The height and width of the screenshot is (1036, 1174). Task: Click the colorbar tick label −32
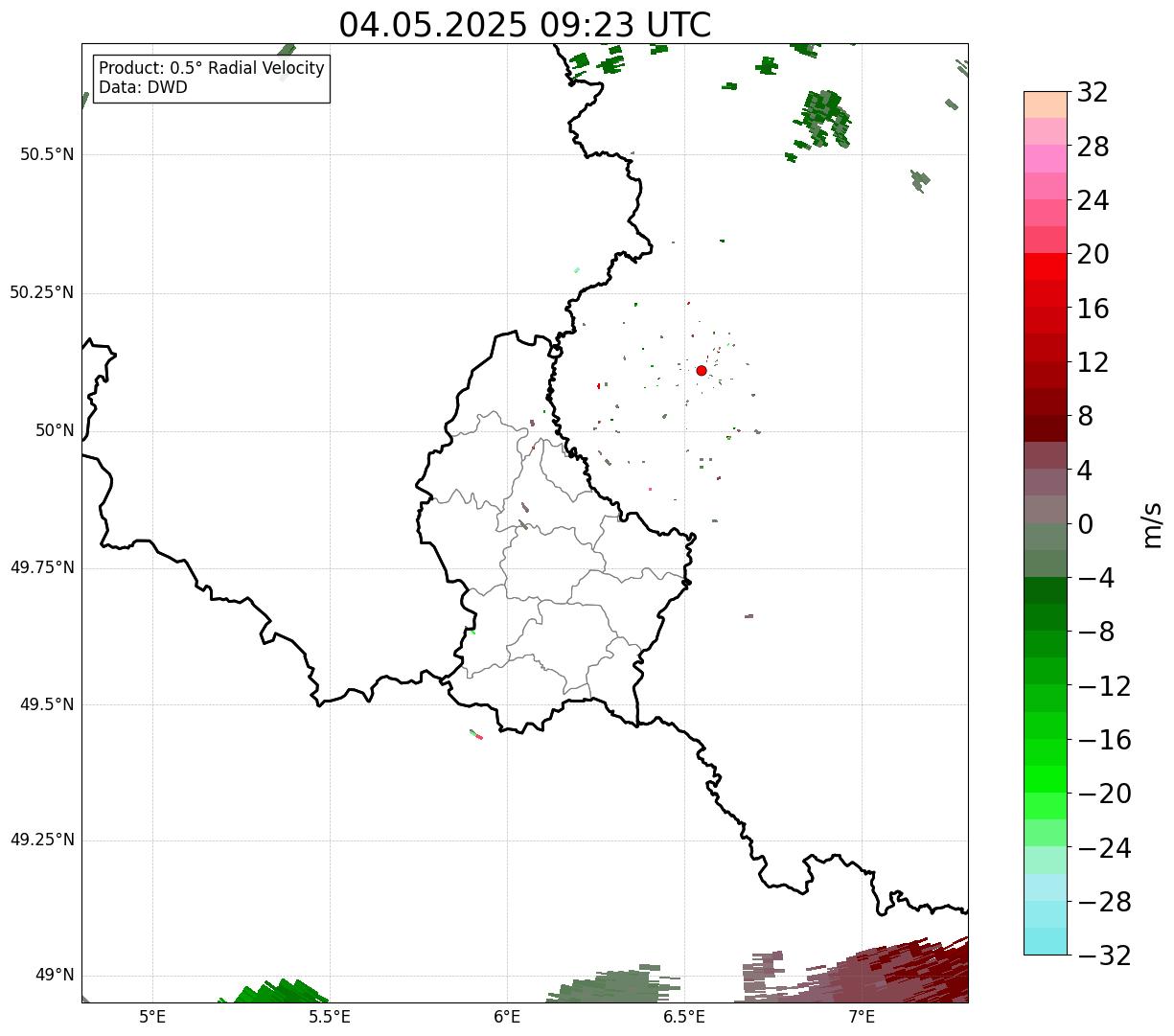tap(1104, 955)
